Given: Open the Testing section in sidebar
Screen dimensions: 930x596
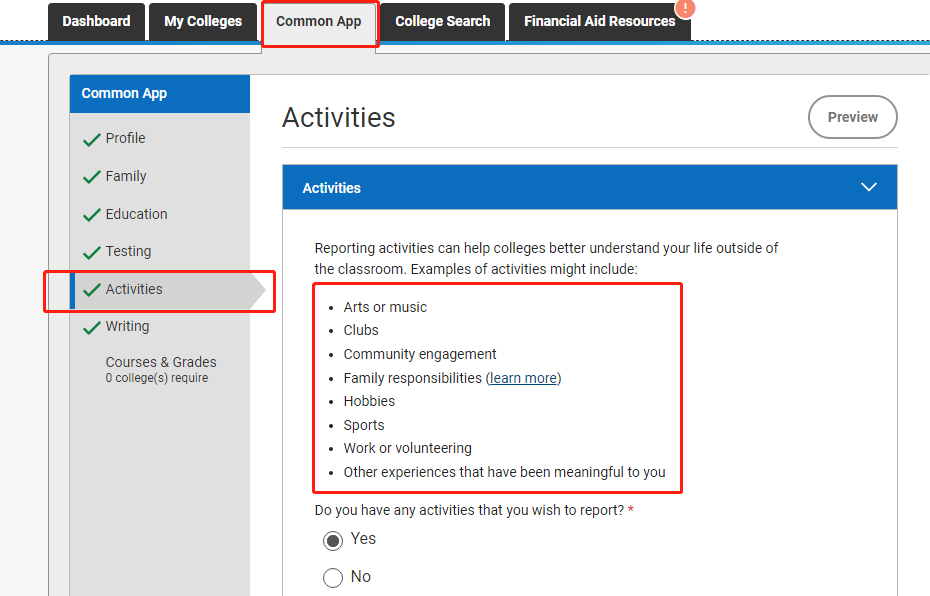Looking at the screenshot, I should coord(128,251).
